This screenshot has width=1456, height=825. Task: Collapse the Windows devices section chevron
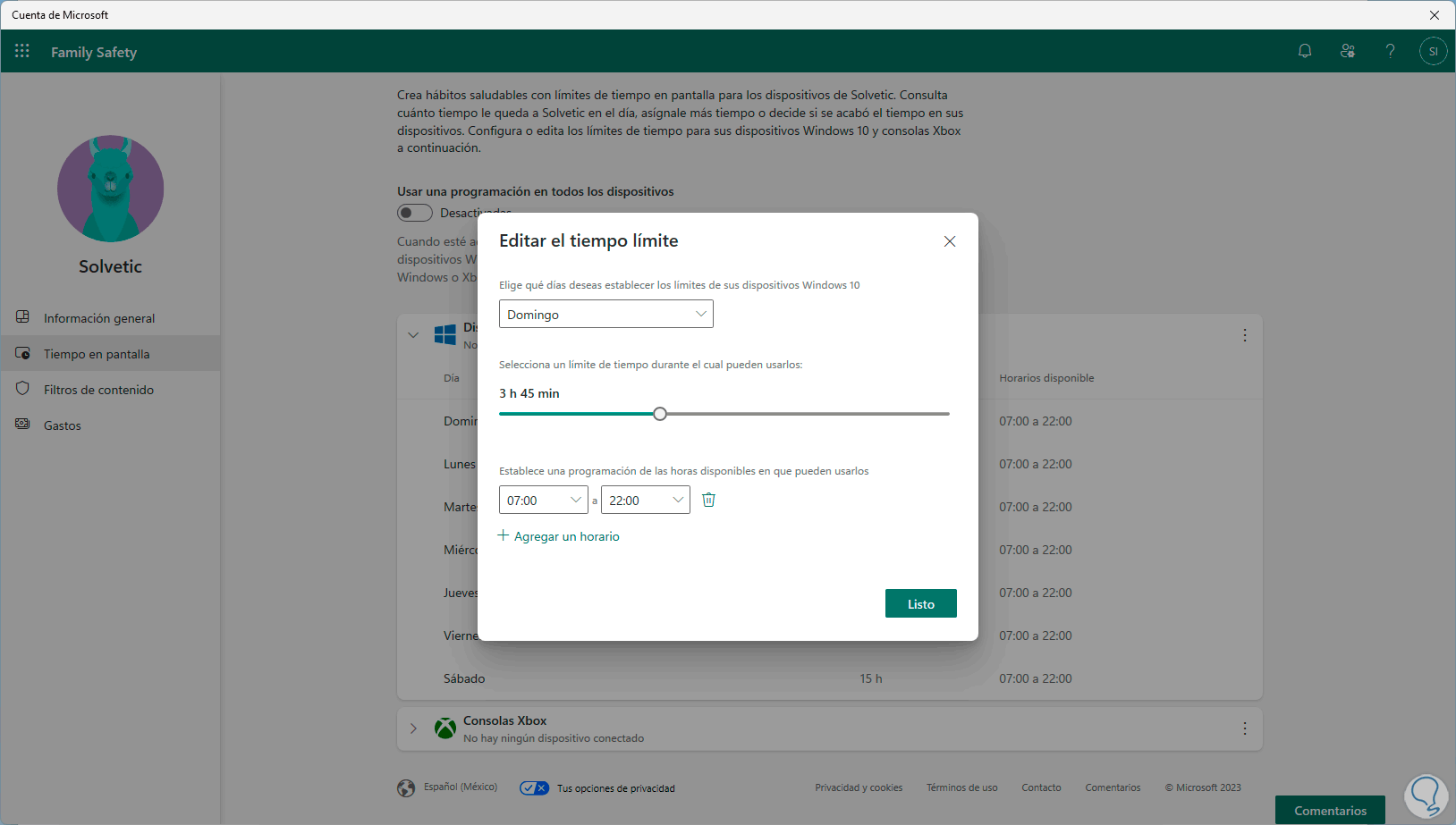(x=413, y=335)
